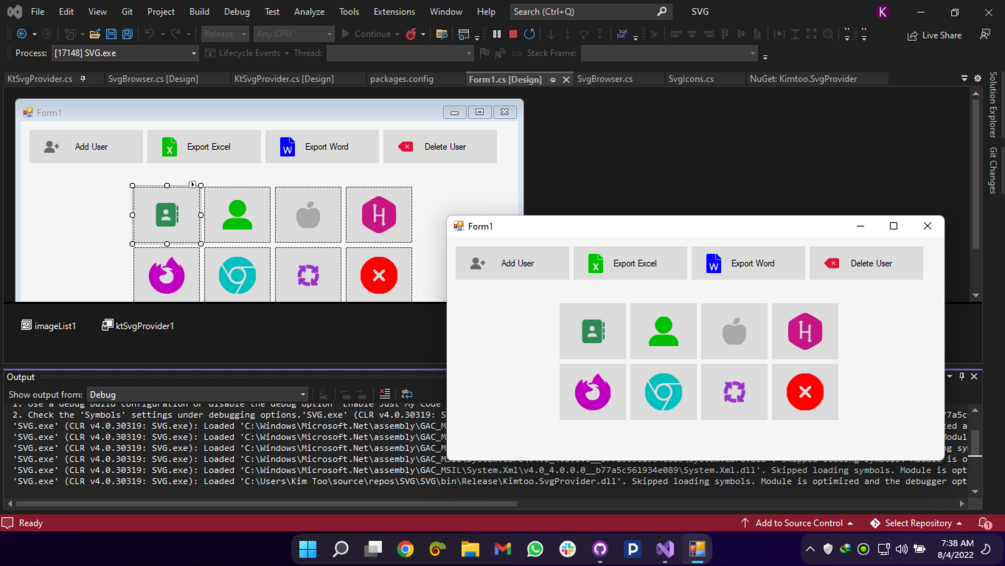The width and height of the screenshot is (1005, 566).
Task: Open the document tabs overflow dropdown arrow
Action: click(964, 78)
